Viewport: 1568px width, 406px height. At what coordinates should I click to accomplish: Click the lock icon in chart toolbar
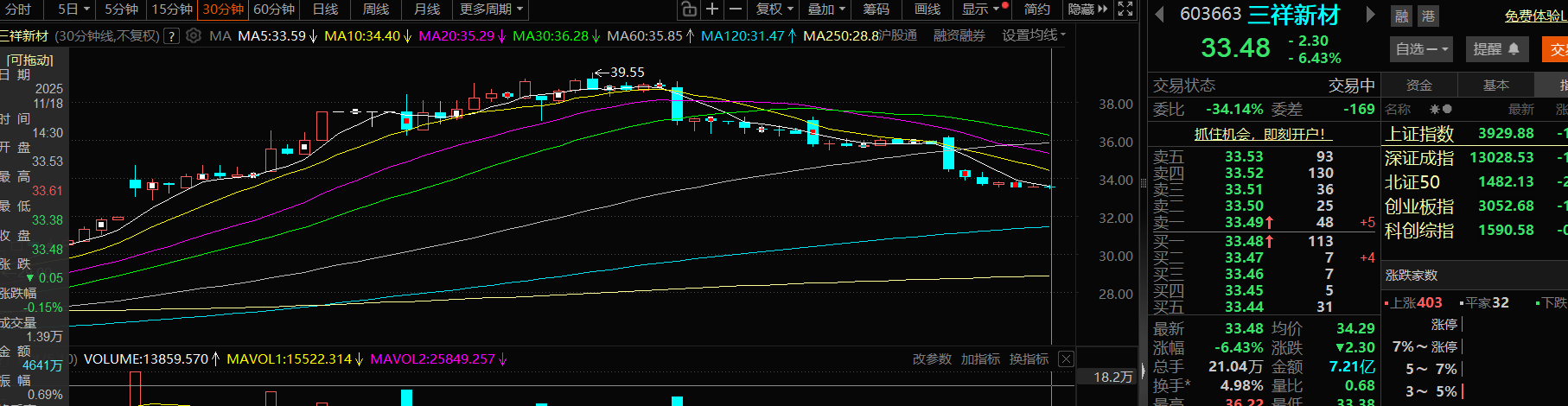click(x=689, y=10)
